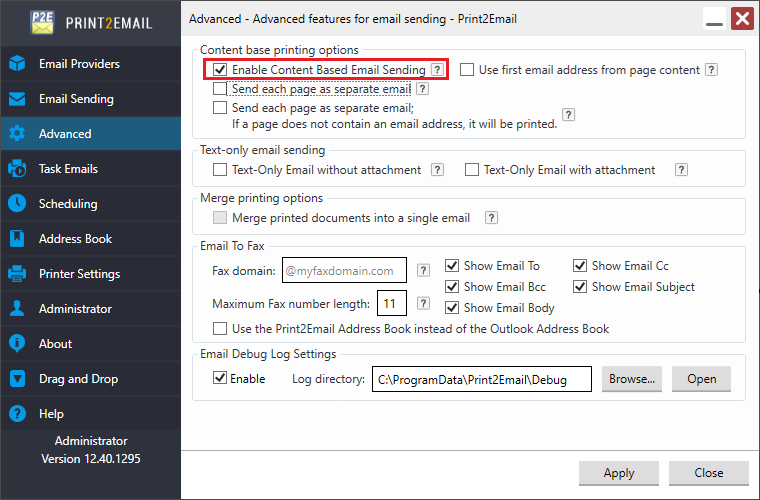
Task: Go to the Help sidebar item
Action: click(51, 414)
